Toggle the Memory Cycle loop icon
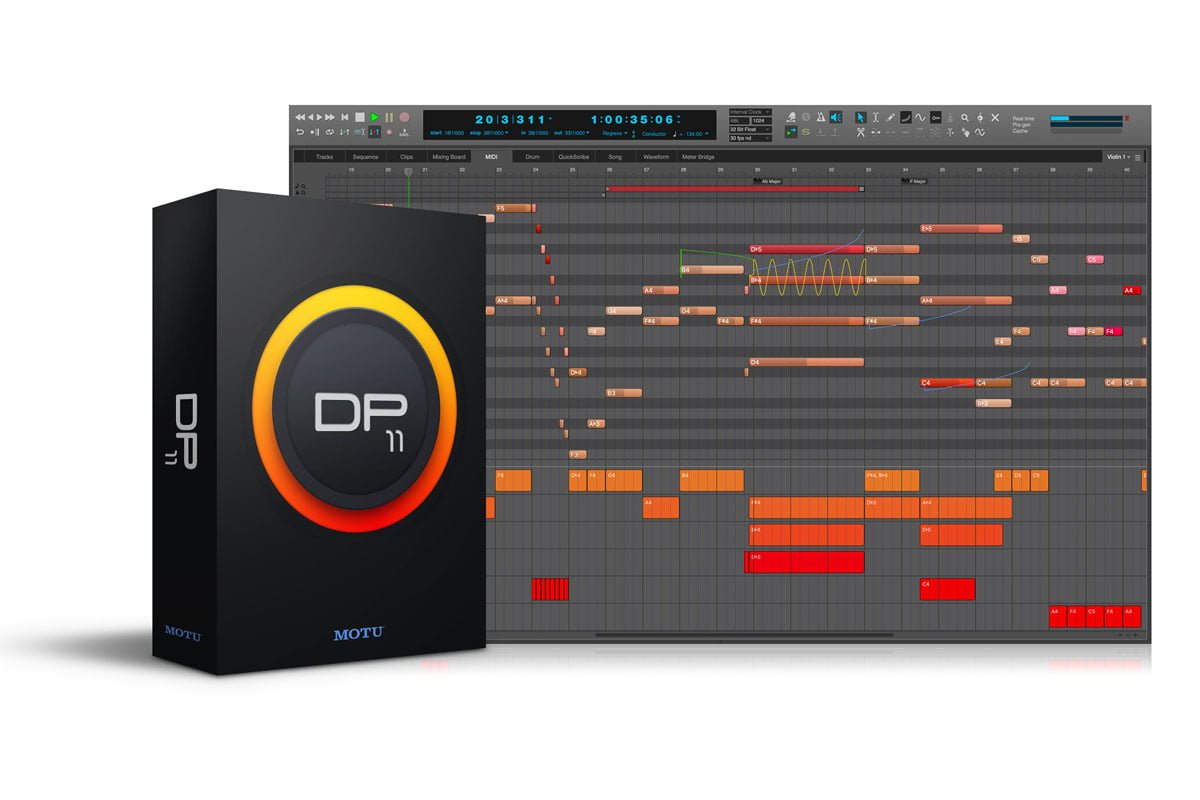1200x800 pixels. pyautogui.click(x=329, y=132)
